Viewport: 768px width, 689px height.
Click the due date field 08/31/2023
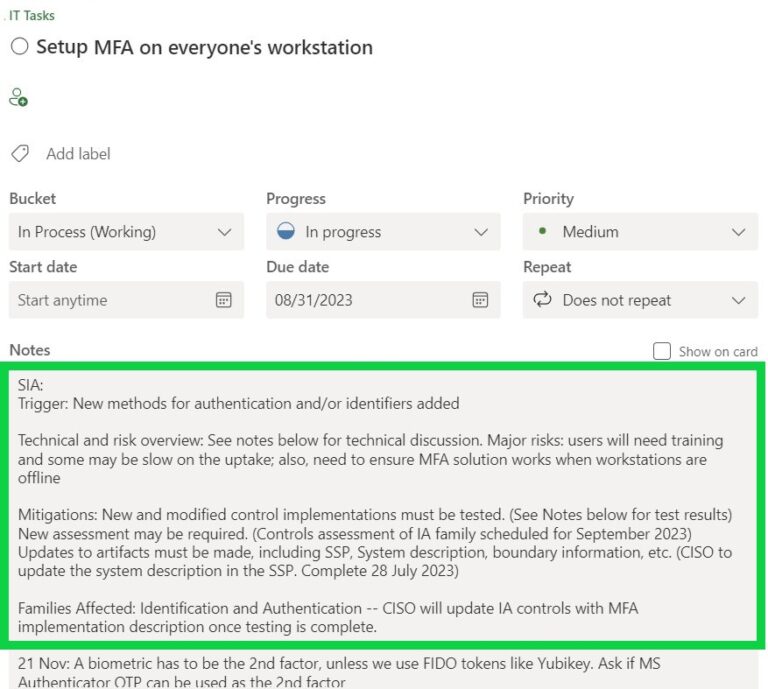coord(383,300)
